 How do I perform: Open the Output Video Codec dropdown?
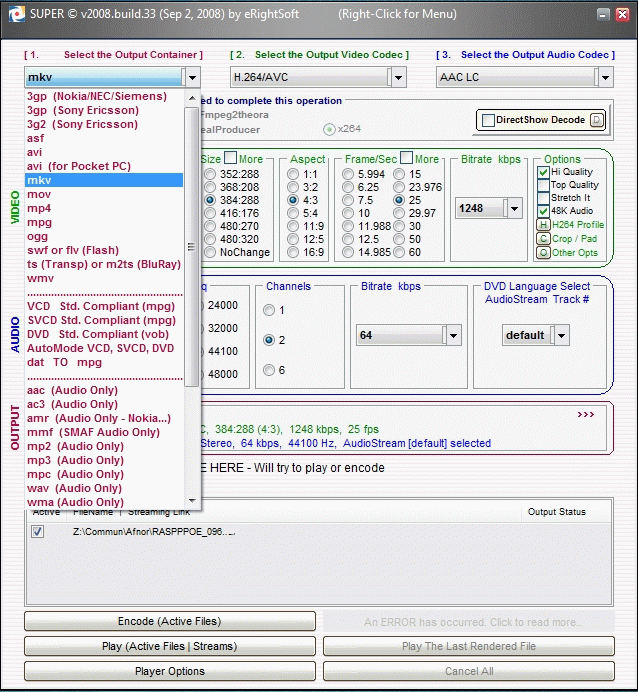click(x=398, y=78)
